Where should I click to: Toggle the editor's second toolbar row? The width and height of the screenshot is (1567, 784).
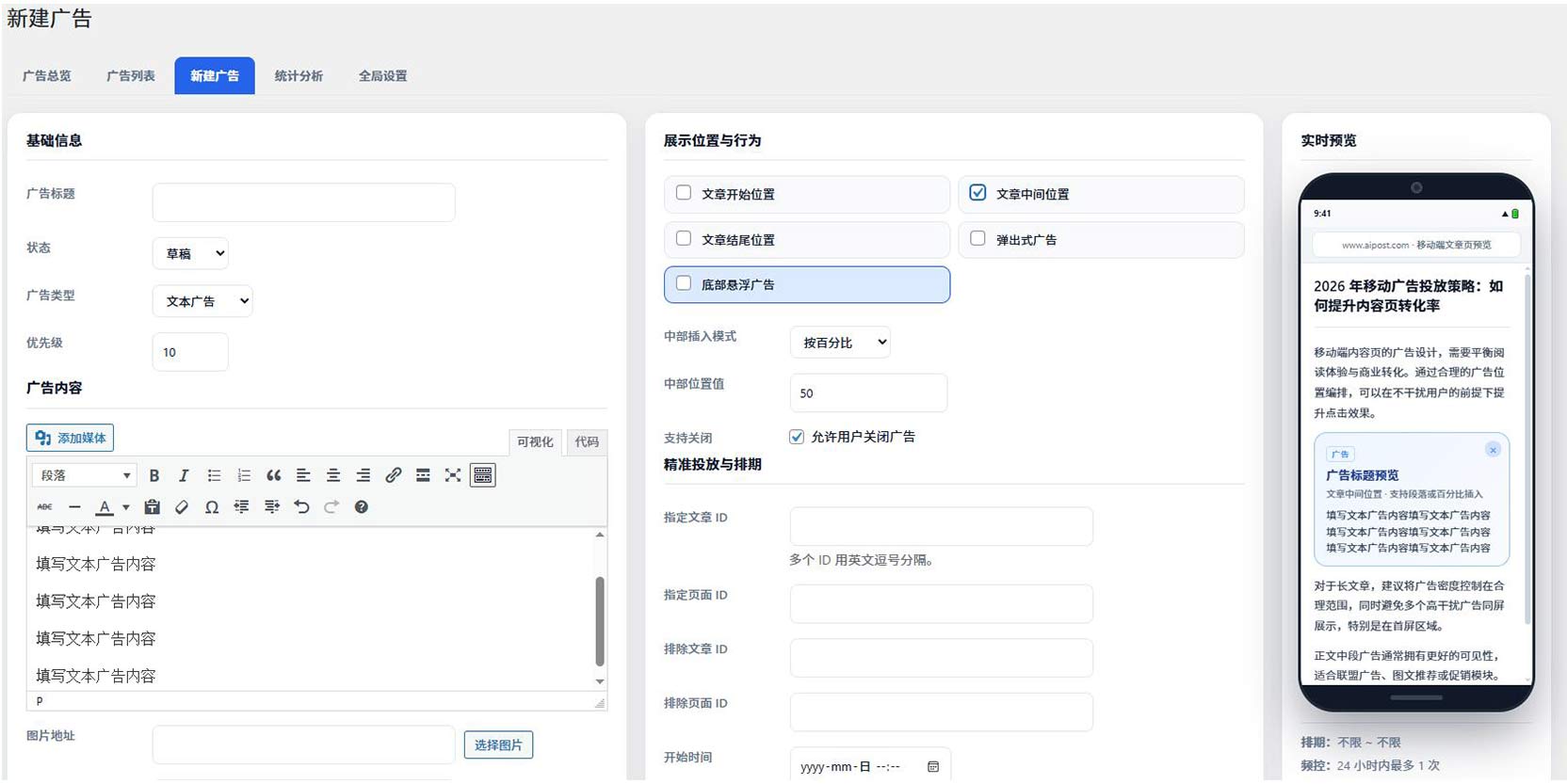(483, 475)
